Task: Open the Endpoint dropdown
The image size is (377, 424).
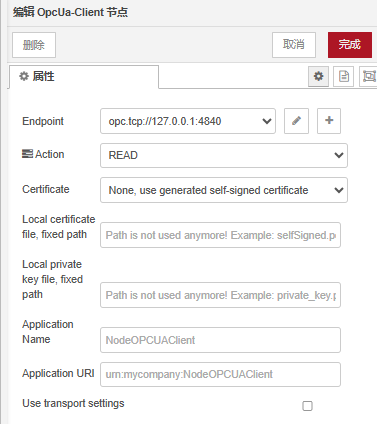Action: [188, 121]
